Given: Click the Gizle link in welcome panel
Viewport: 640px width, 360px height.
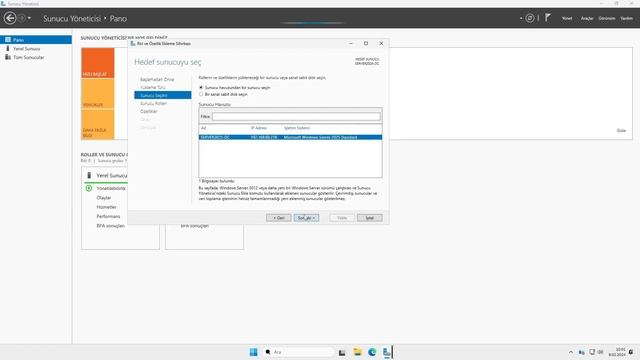Looking at the screenshot, I should coord(621,131).
